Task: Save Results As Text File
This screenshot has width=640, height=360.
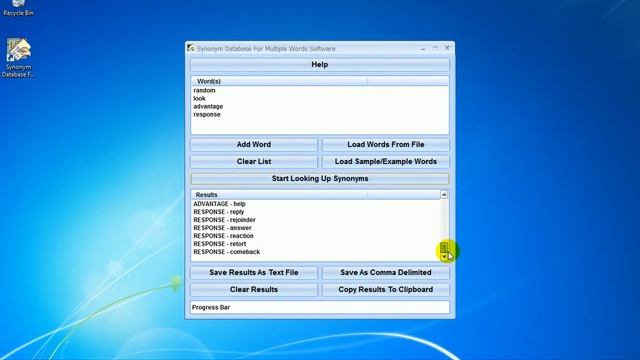Action: (254, 273)
